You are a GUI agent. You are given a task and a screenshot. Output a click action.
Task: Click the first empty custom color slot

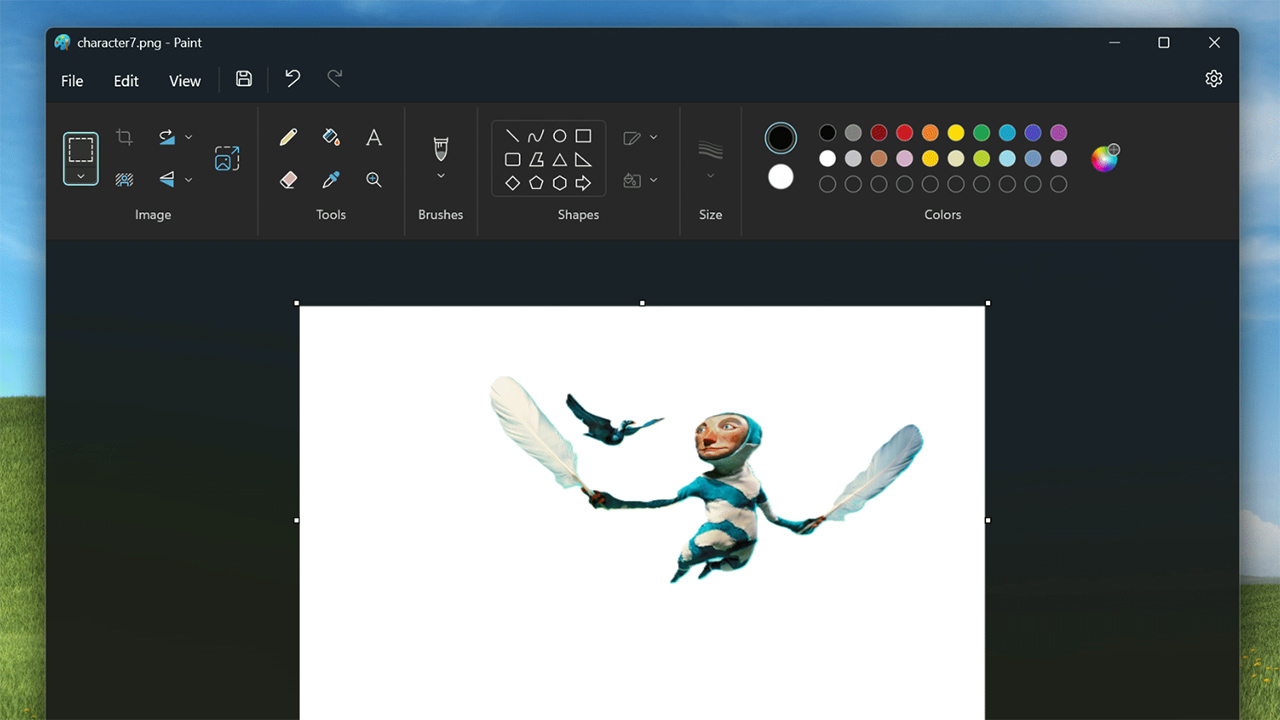pos(827,184)
